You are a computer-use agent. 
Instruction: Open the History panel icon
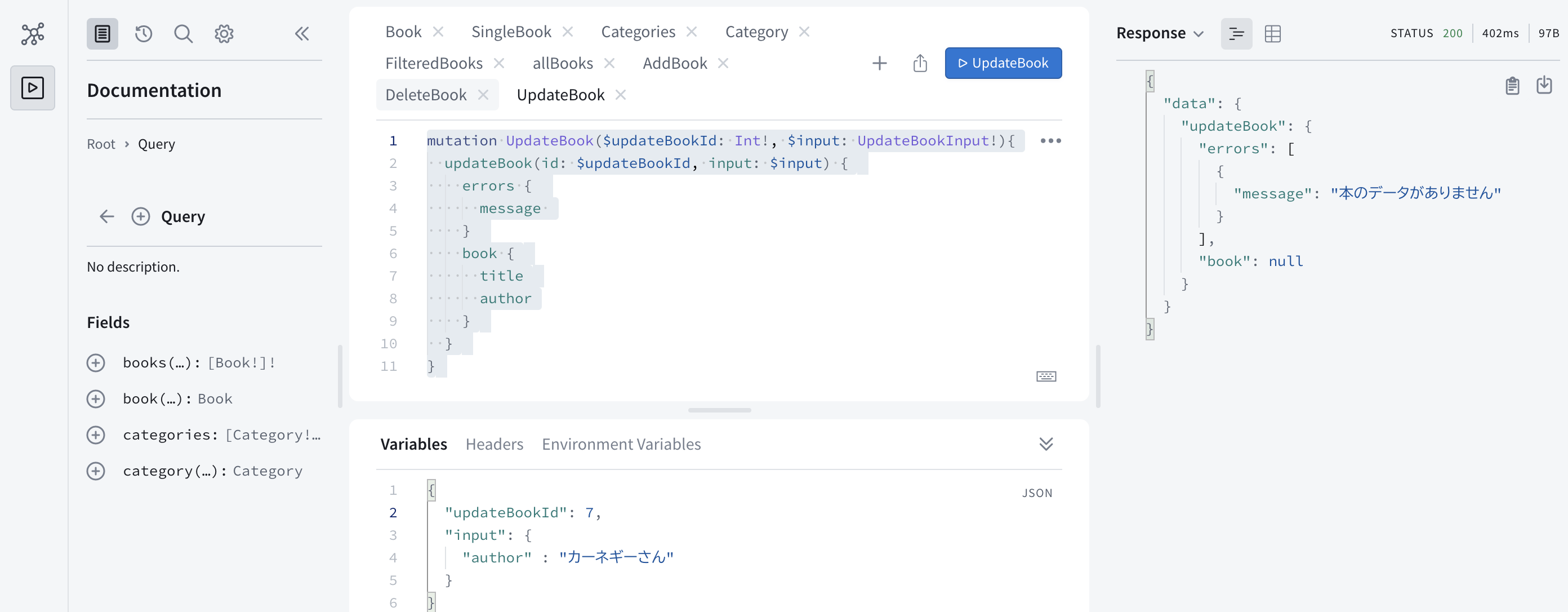143,32
